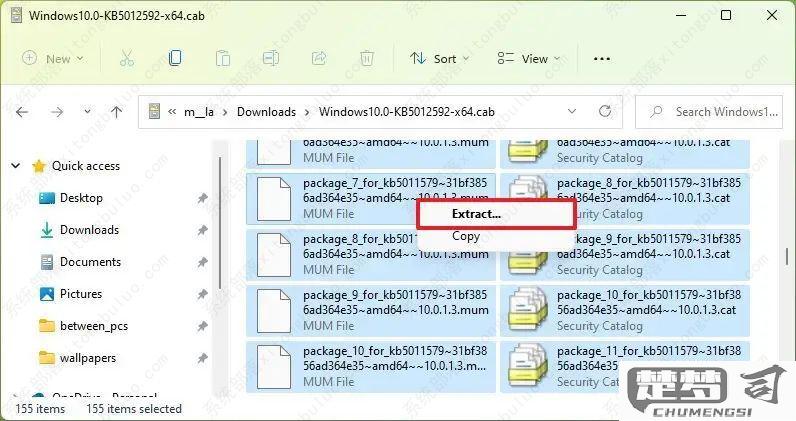Open the See more (three dots) menu

coord(602,59)
